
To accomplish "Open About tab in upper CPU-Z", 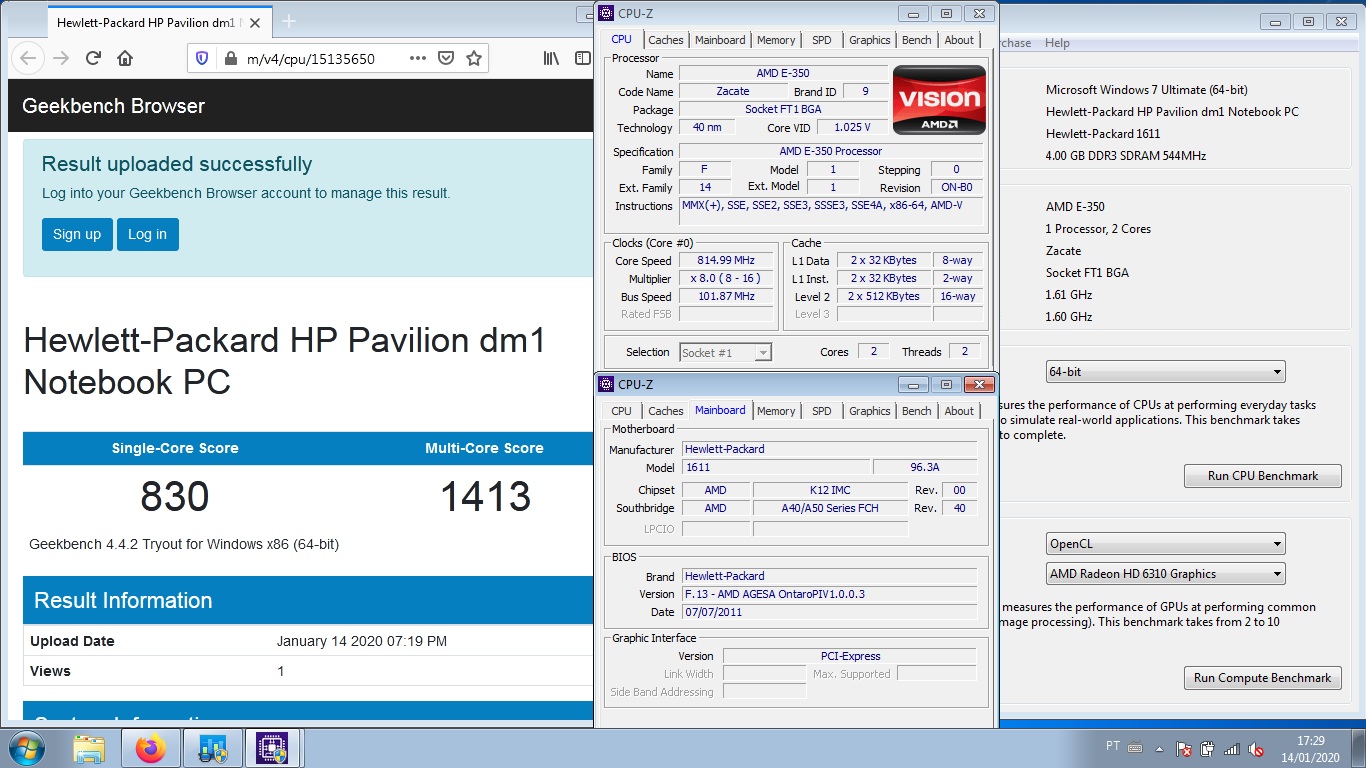I will click(959, 40).
